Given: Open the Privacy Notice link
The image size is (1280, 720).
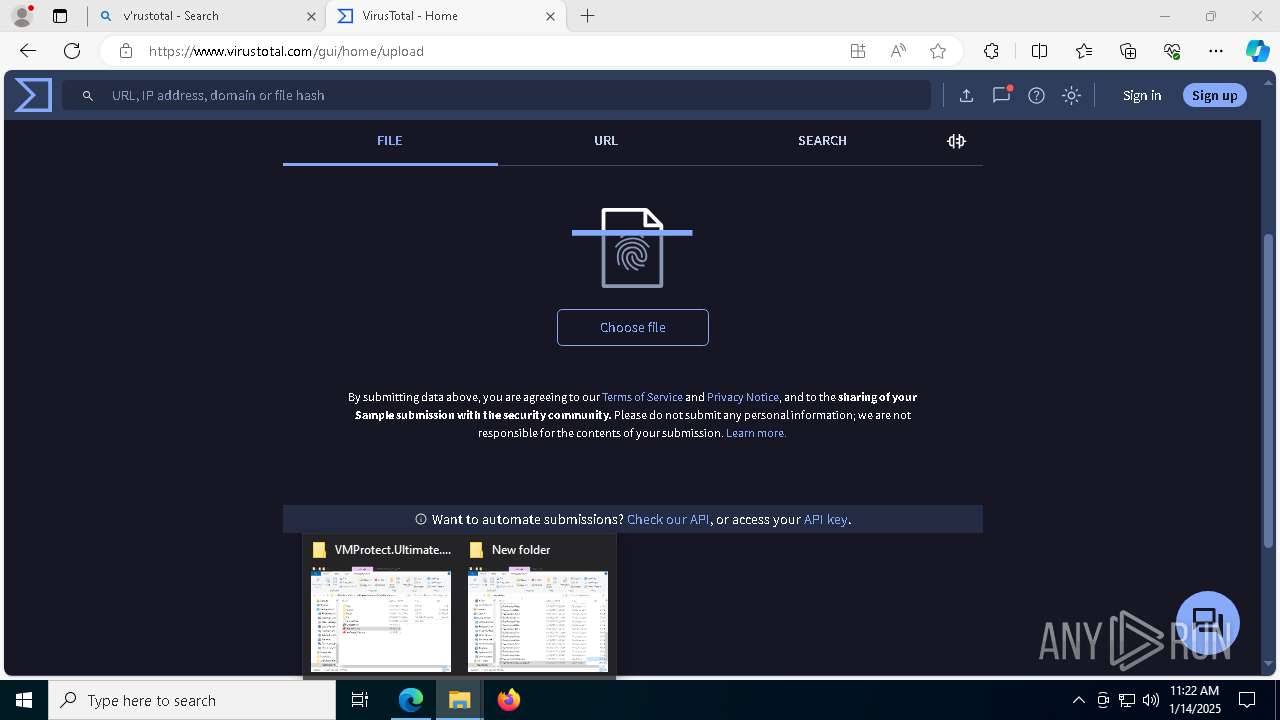Looking at the screenshot, I should (742, 397).
